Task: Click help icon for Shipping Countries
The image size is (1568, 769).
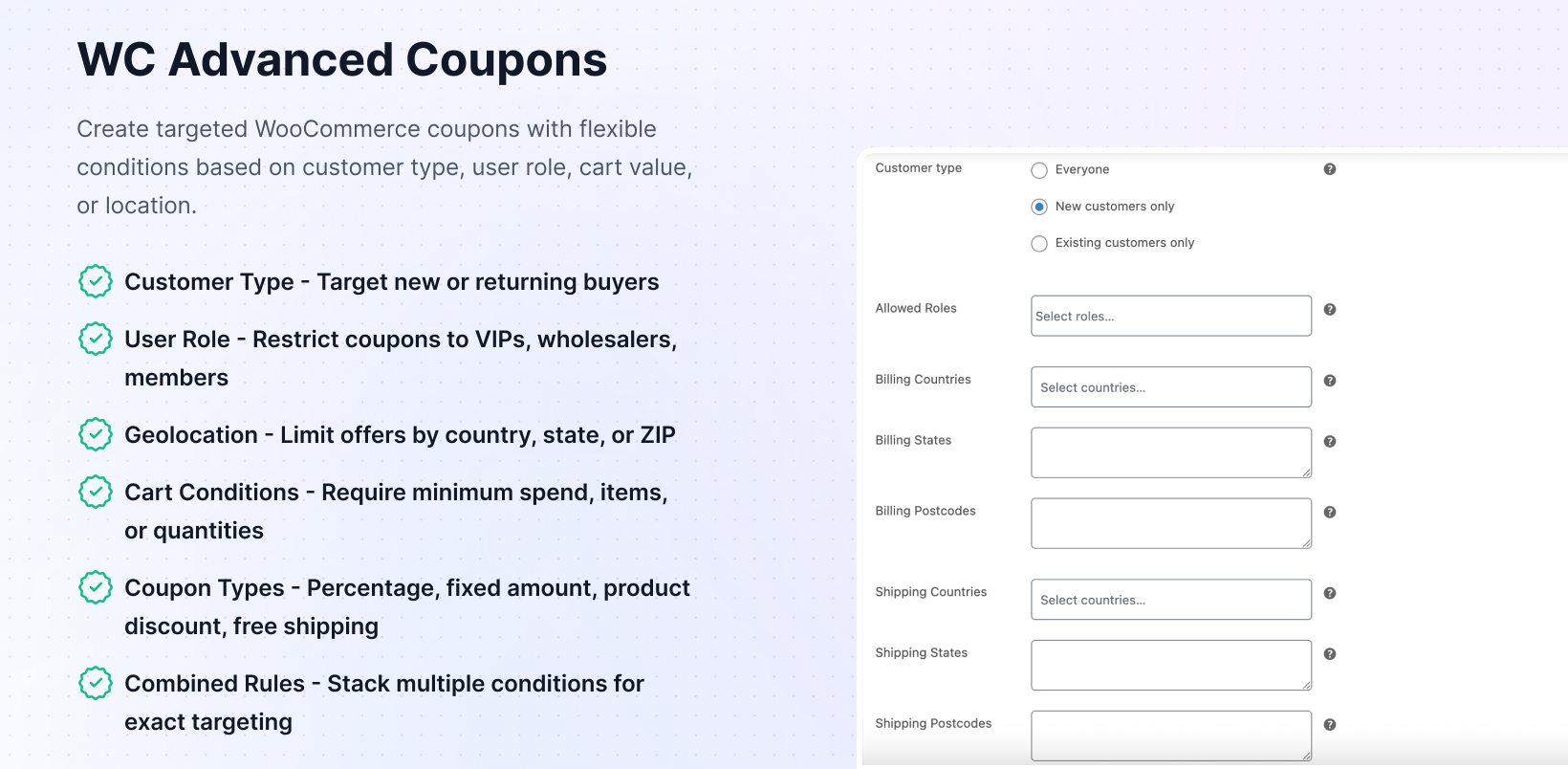Action: (x=1329, y=593)
